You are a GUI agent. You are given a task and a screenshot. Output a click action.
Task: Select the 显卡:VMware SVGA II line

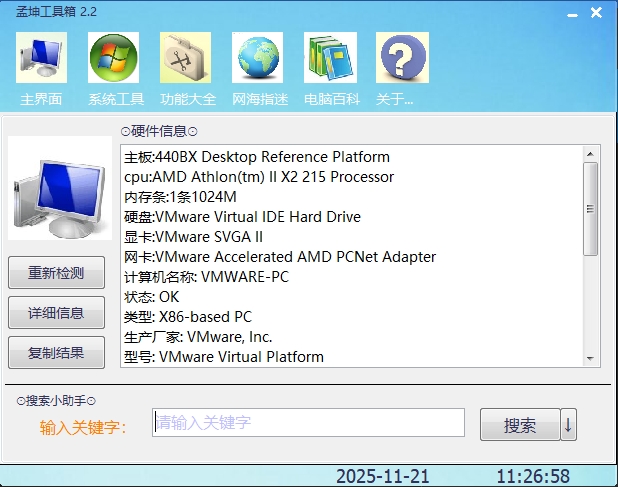[193, 237]
